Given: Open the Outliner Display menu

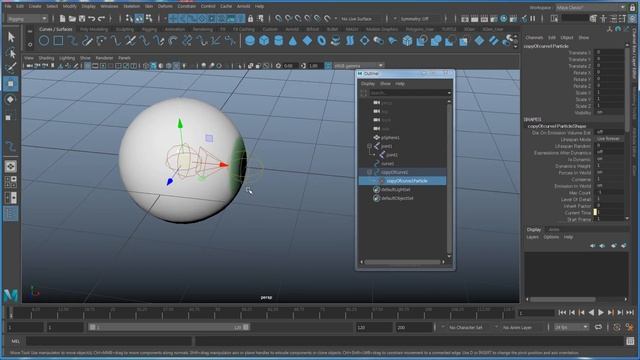Looking at the screenshot, I should pos(367,84).
